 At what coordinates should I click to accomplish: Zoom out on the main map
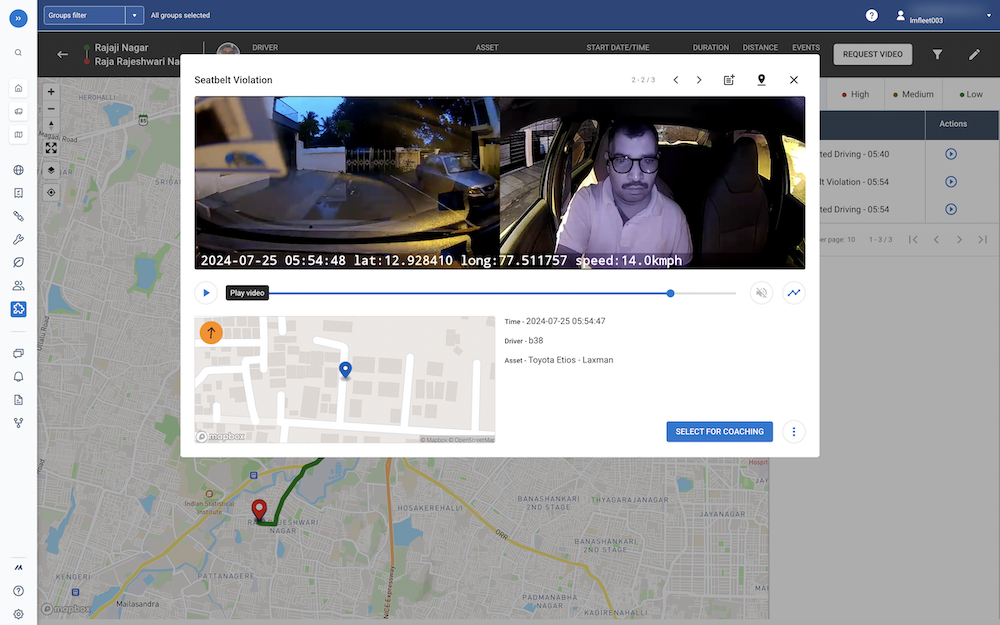coord(51,108)
